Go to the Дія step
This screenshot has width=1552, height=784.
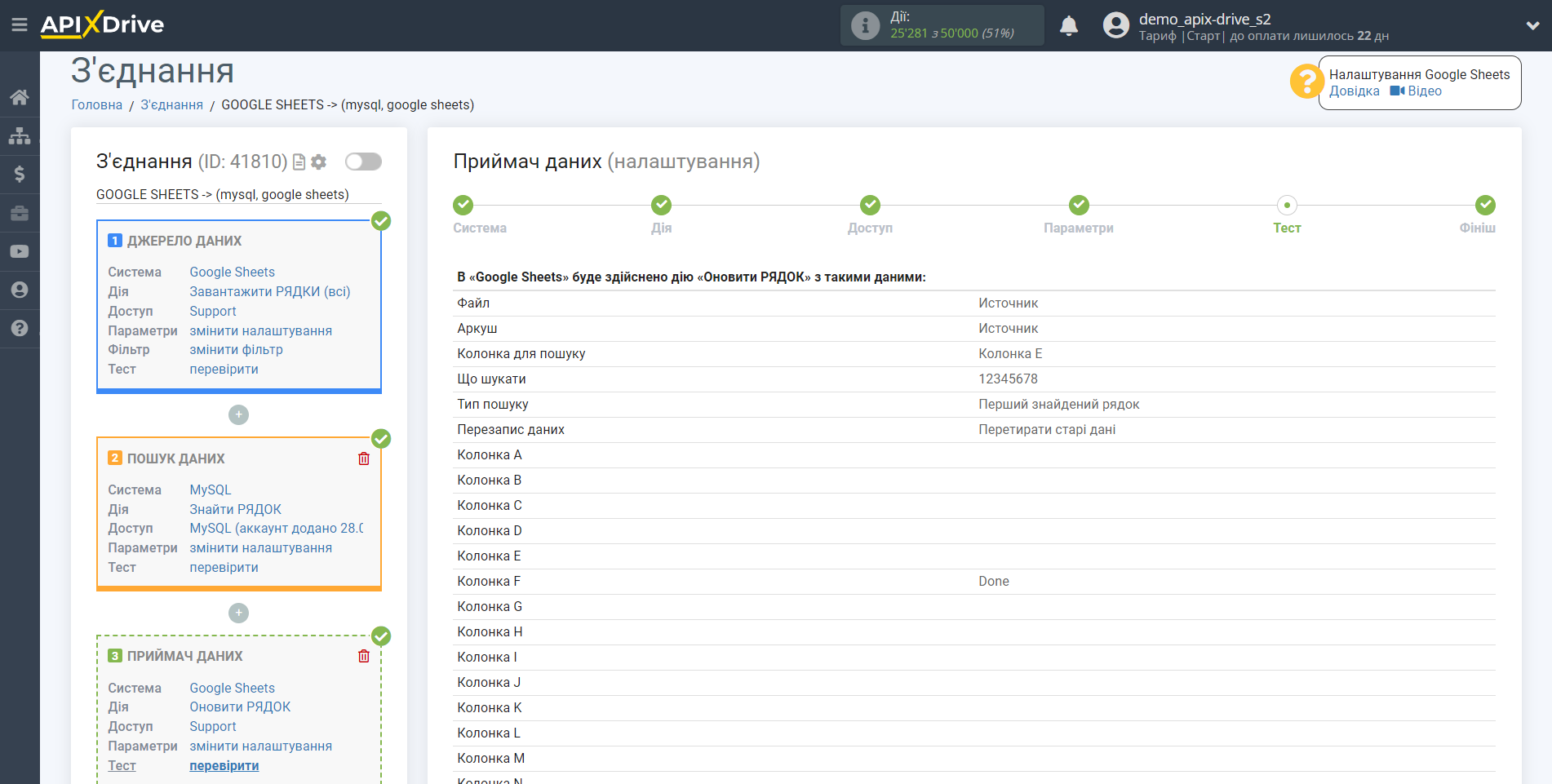coord(661,228)
